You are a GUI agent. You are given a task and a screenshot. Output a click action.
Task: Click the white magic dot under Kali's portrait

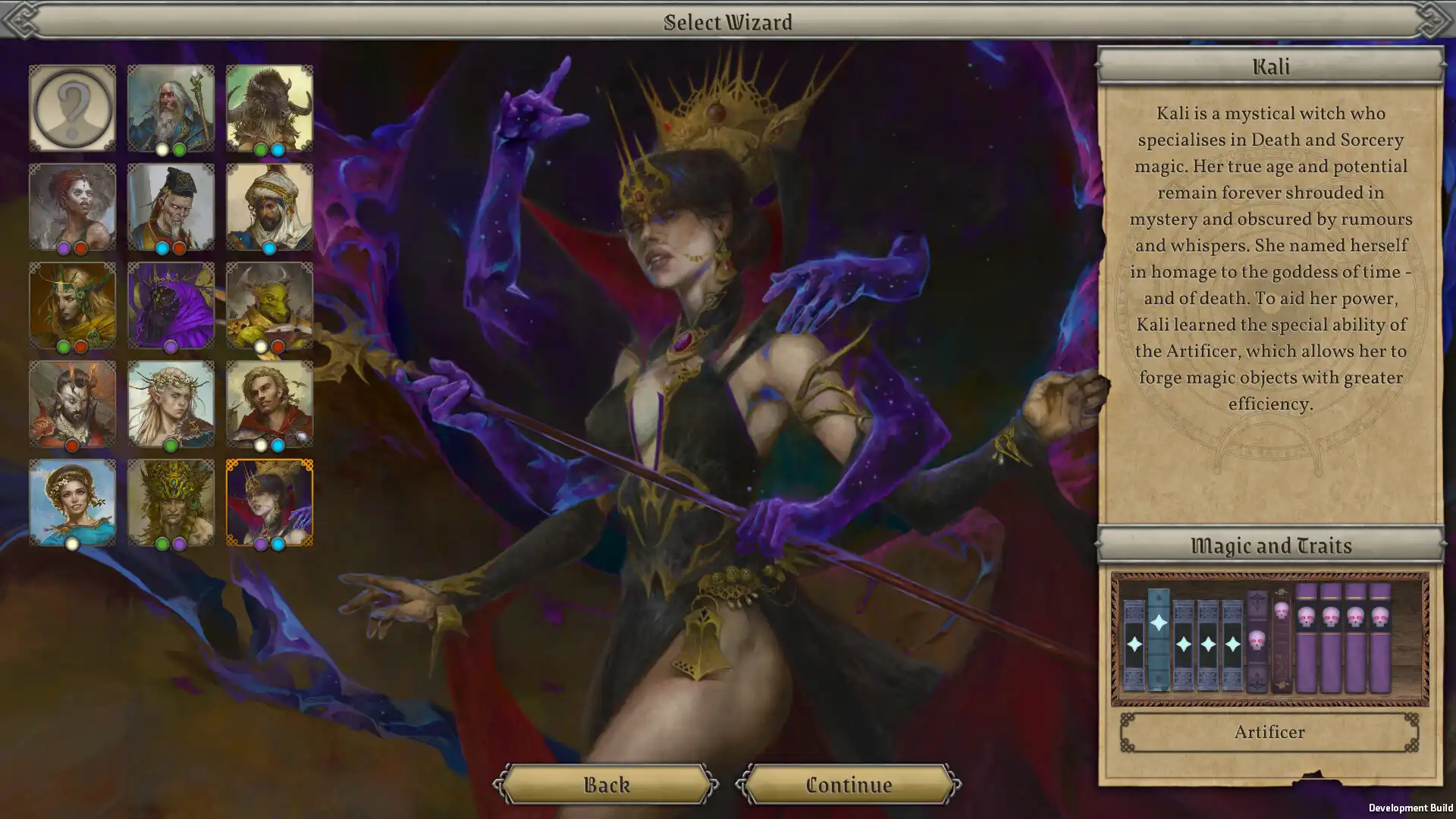tap(261, 543)
